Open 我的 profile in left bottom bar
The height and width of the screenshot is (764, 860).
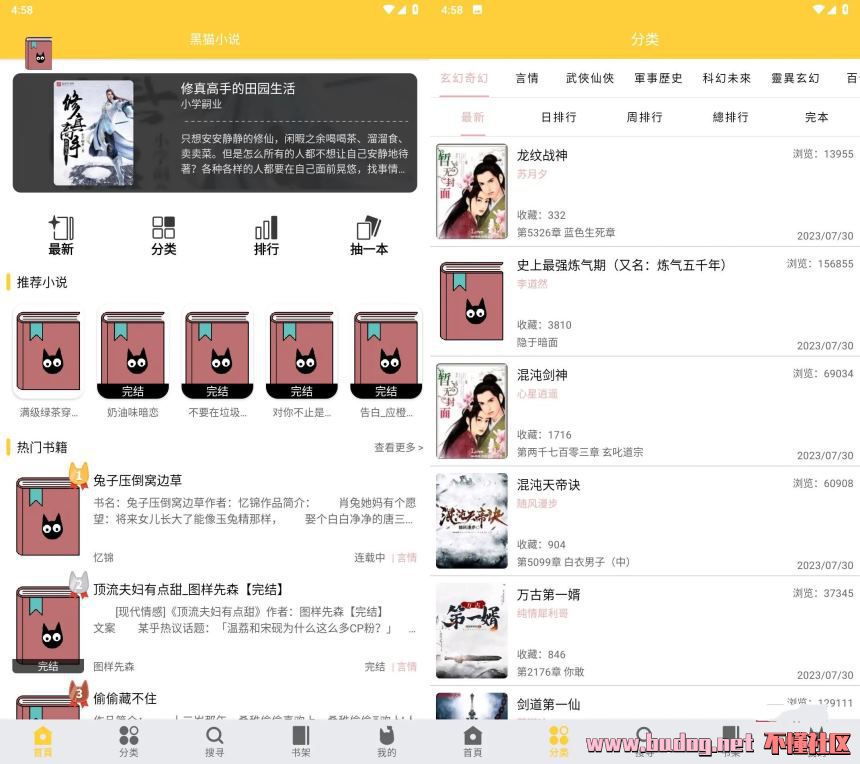tap(387, 742)
